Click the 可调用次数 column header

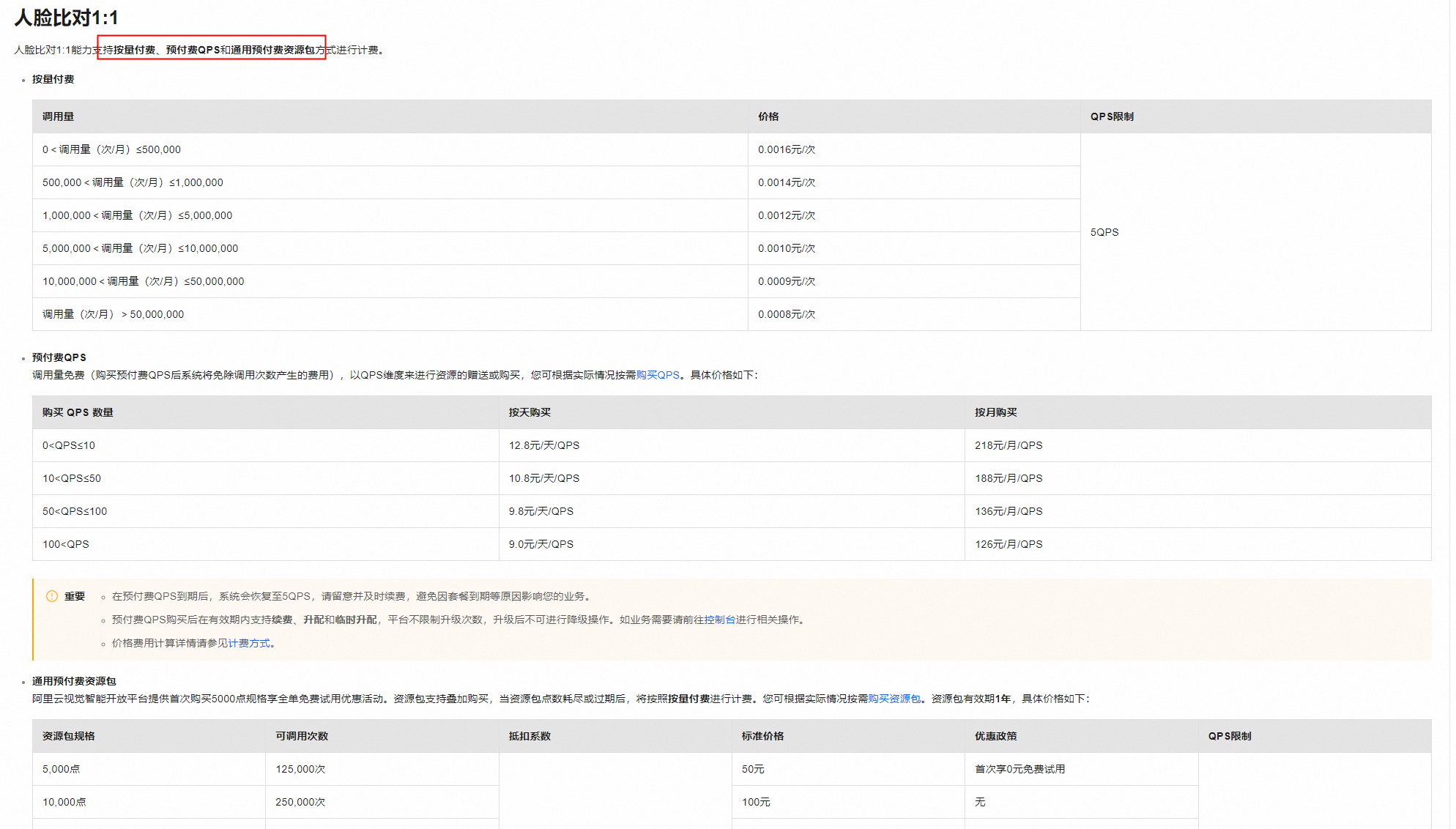tap(382, 736)
